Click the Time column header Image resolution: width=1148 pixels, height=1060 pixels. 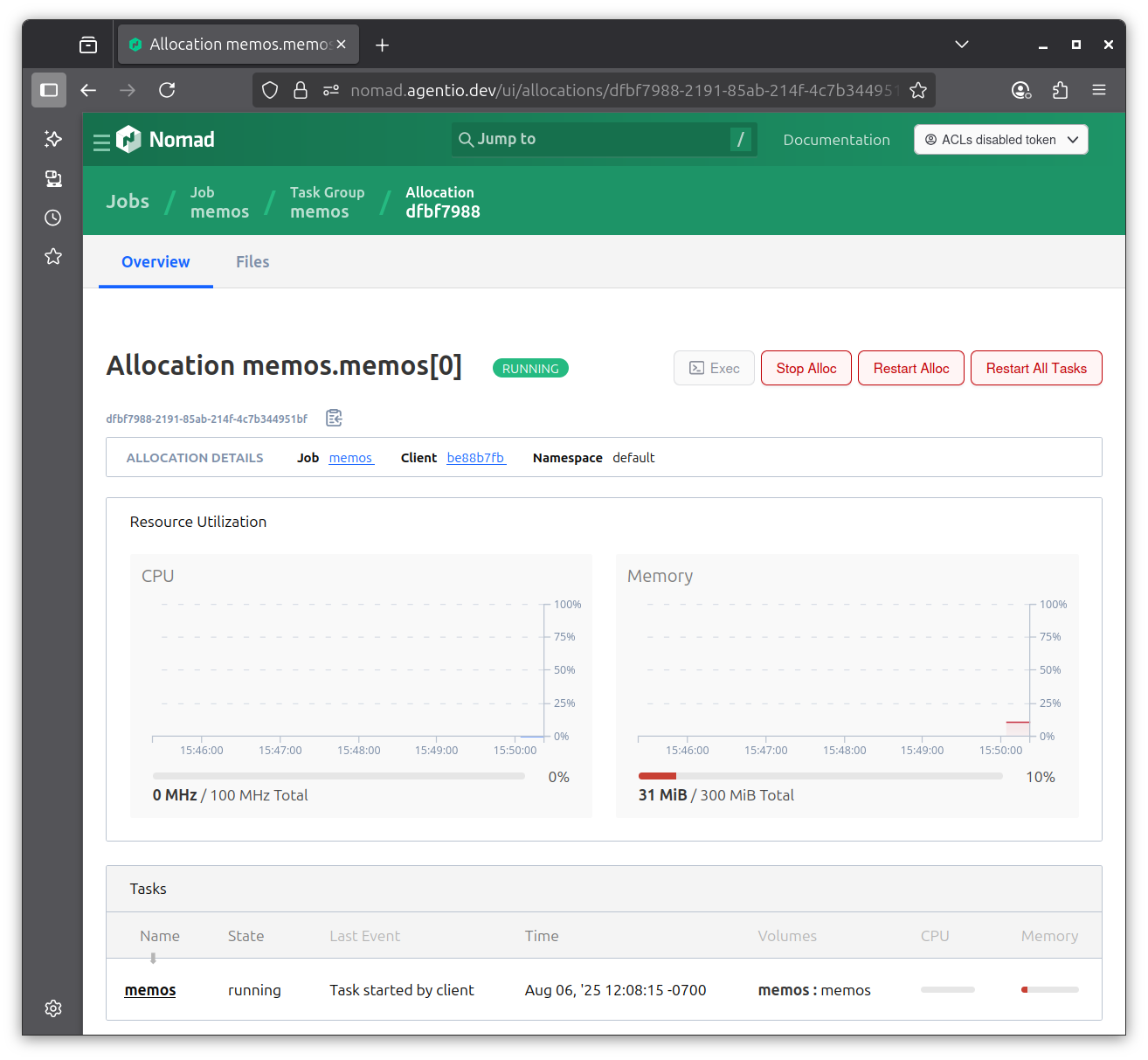pos(542,936)
